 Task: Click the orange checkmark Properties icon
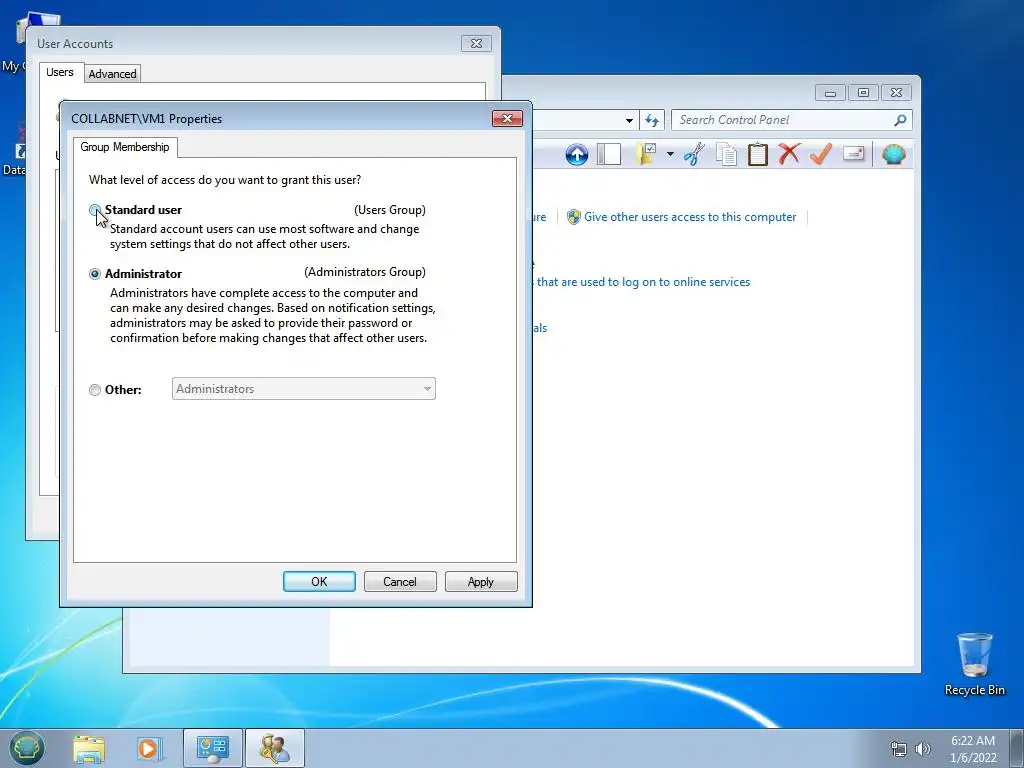(821, 155)
